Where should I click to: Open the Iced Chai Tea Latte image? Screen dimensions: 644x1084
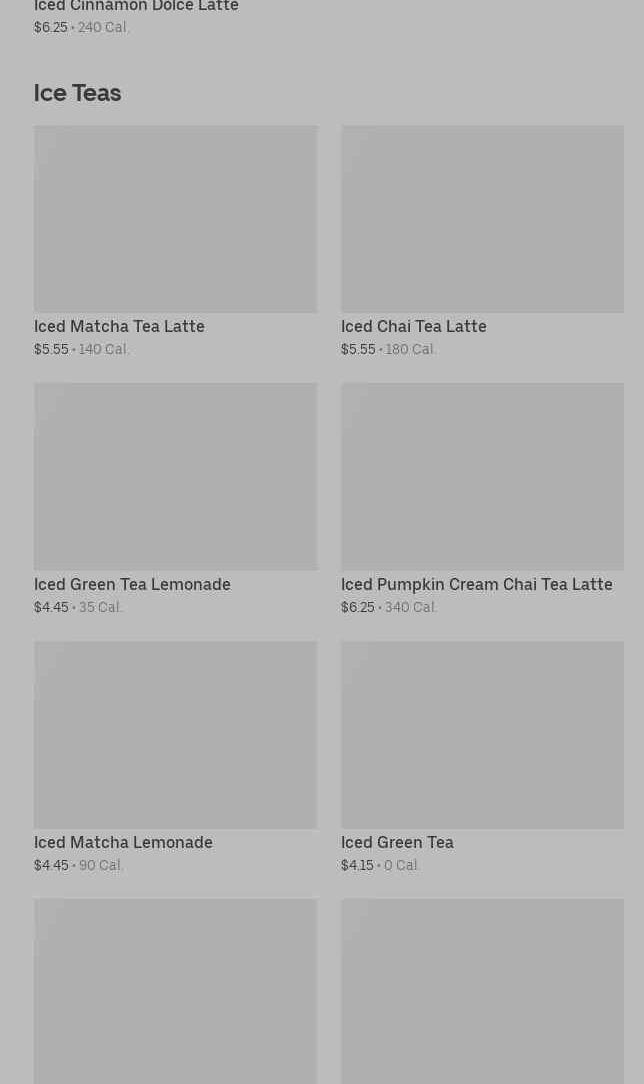[482, 218]
